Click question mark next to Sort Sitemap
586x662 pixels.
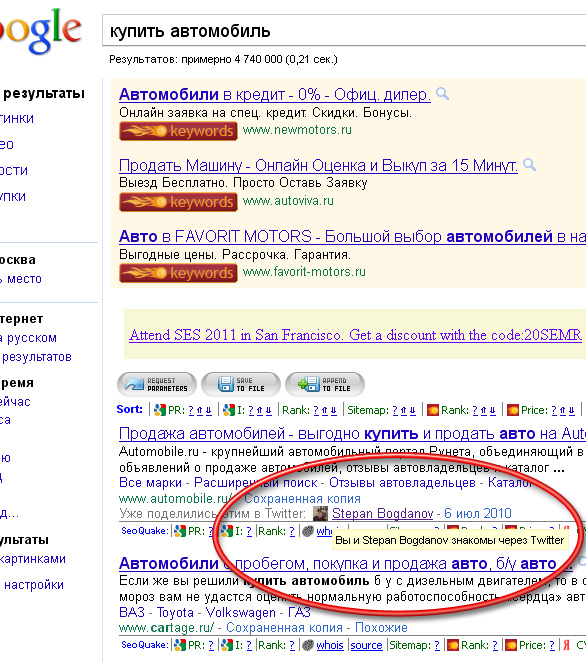(395, 410)
